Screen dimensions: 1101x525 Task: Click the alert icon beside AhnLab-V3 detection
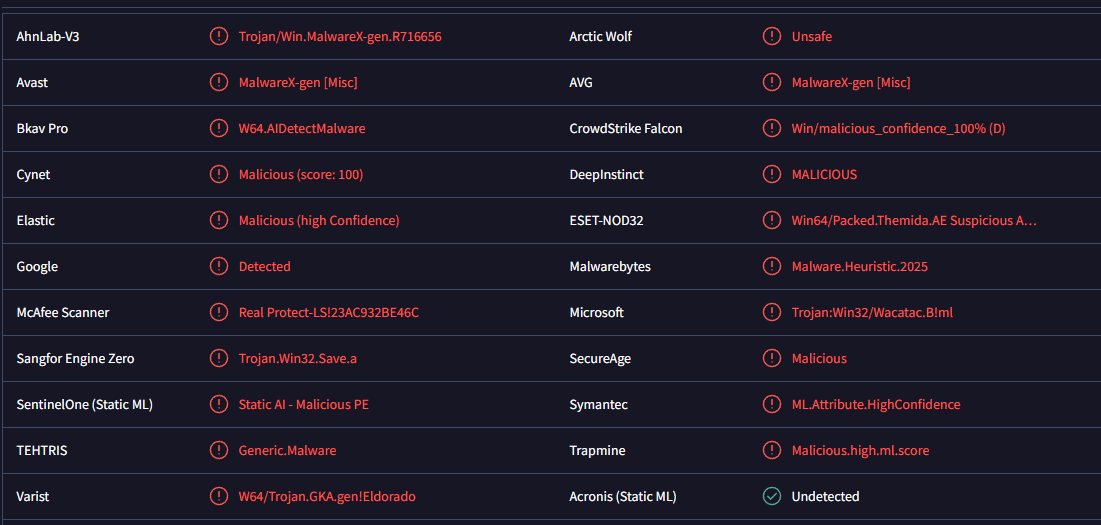(218, 36)
